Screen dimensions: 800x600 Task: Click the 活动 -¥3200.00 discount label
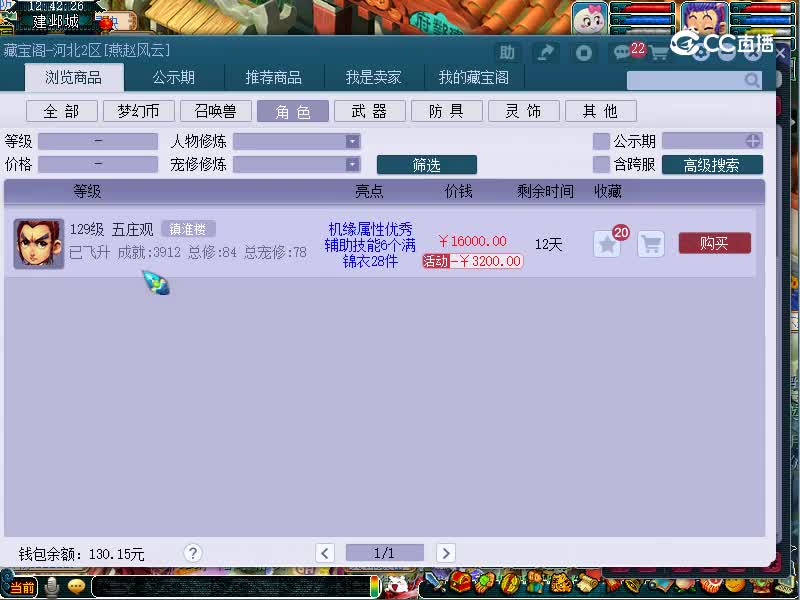472,261
